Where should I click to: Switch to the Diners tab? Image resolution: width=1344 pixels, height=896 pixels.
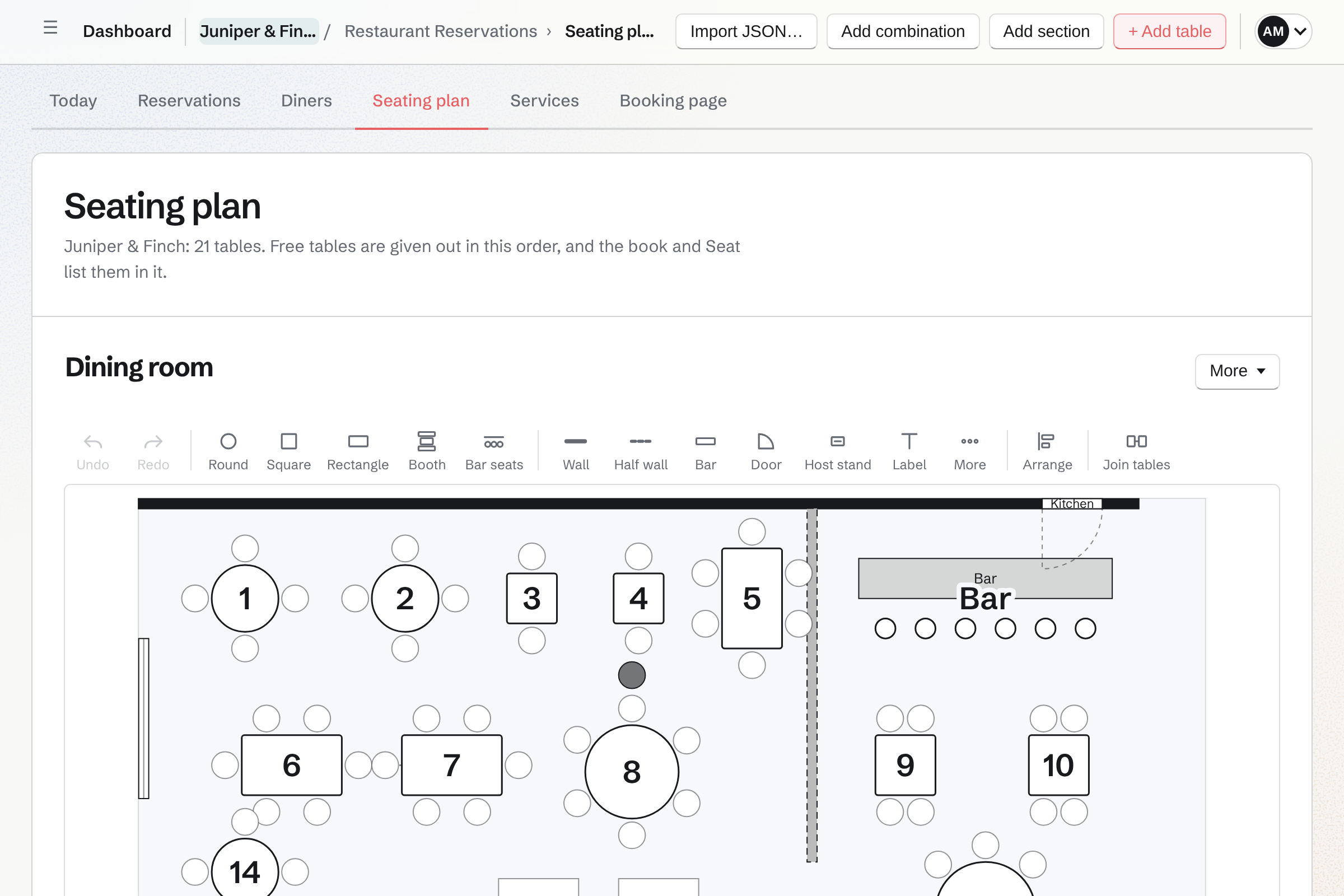pos(306,101)
